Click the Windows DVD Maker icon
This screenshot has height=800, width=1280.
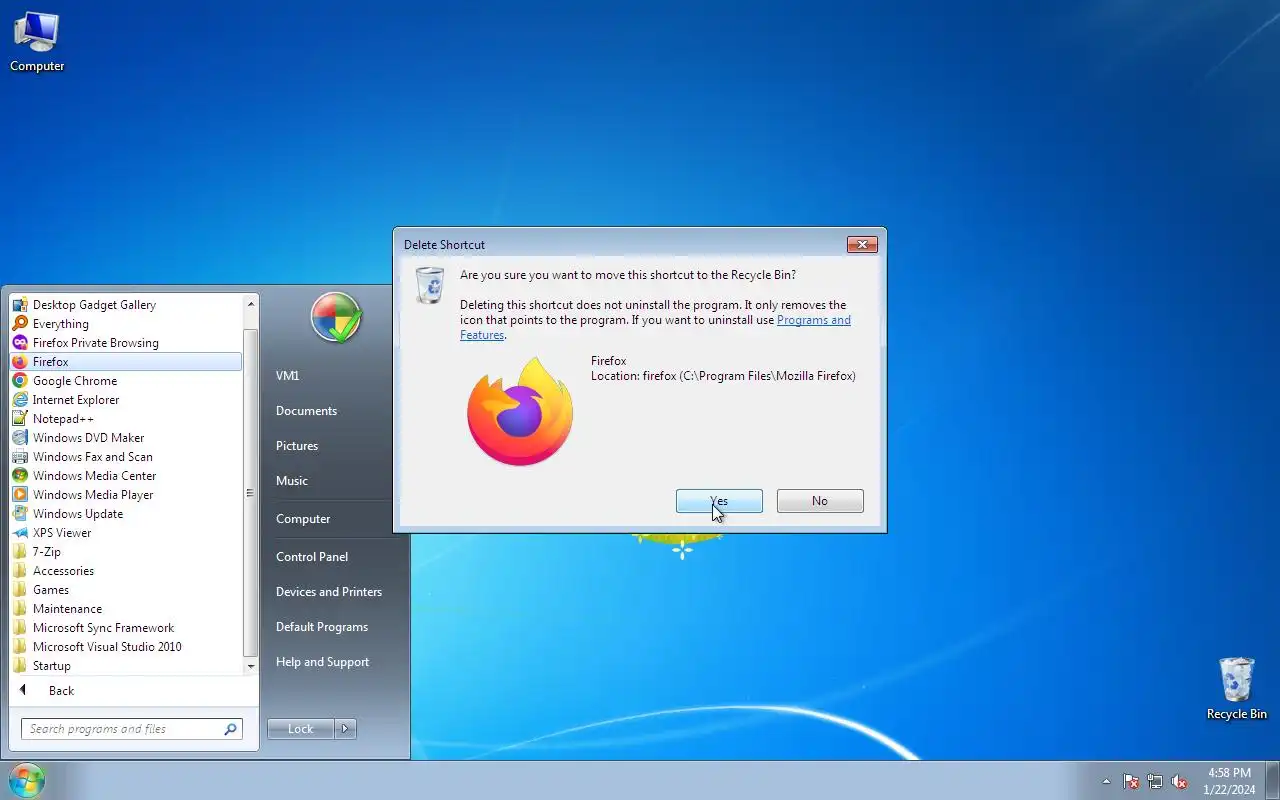pos(19,438)
